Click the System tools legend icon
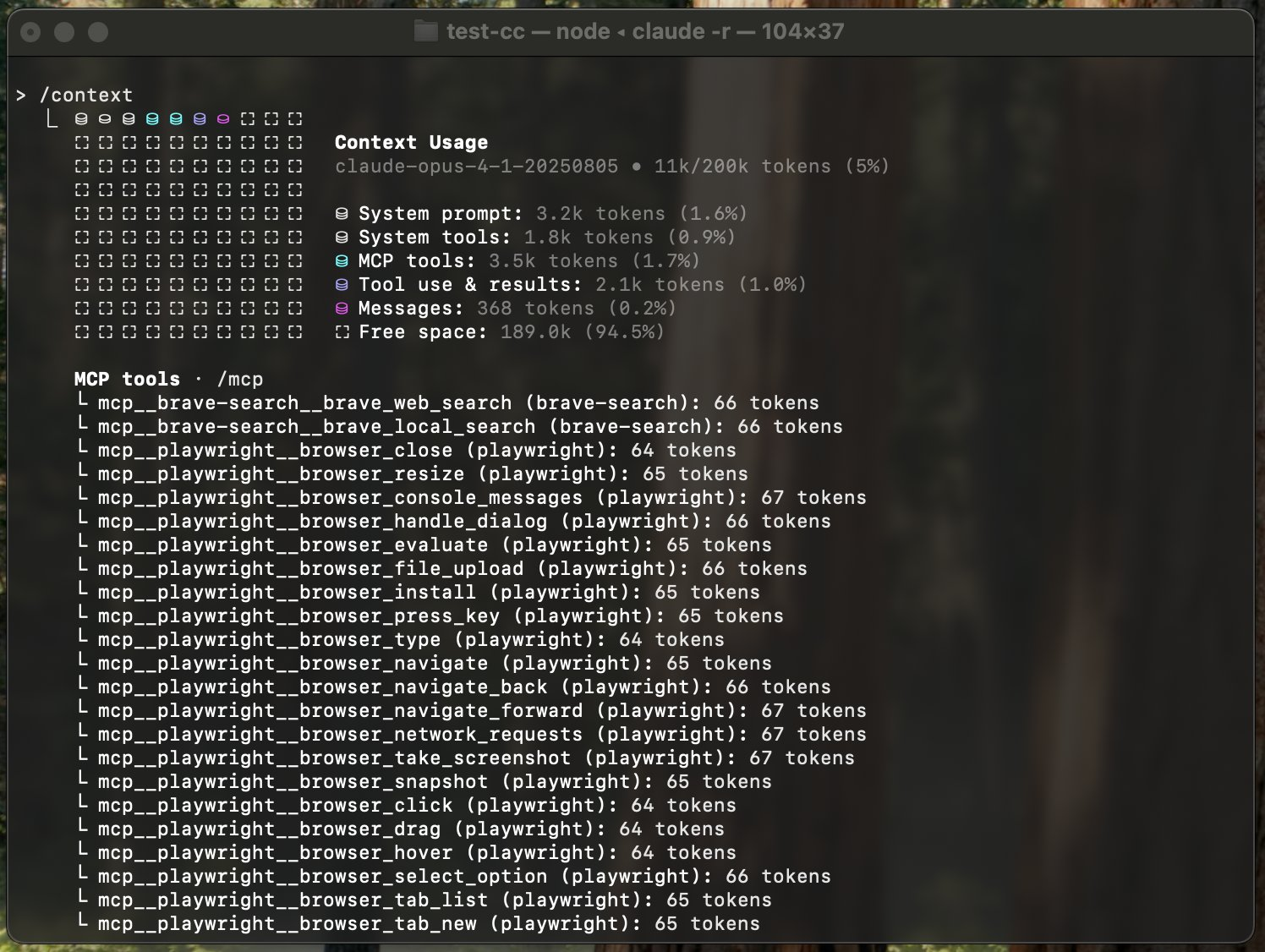This screenshot has width=1265, height=952. click(342, 238)
